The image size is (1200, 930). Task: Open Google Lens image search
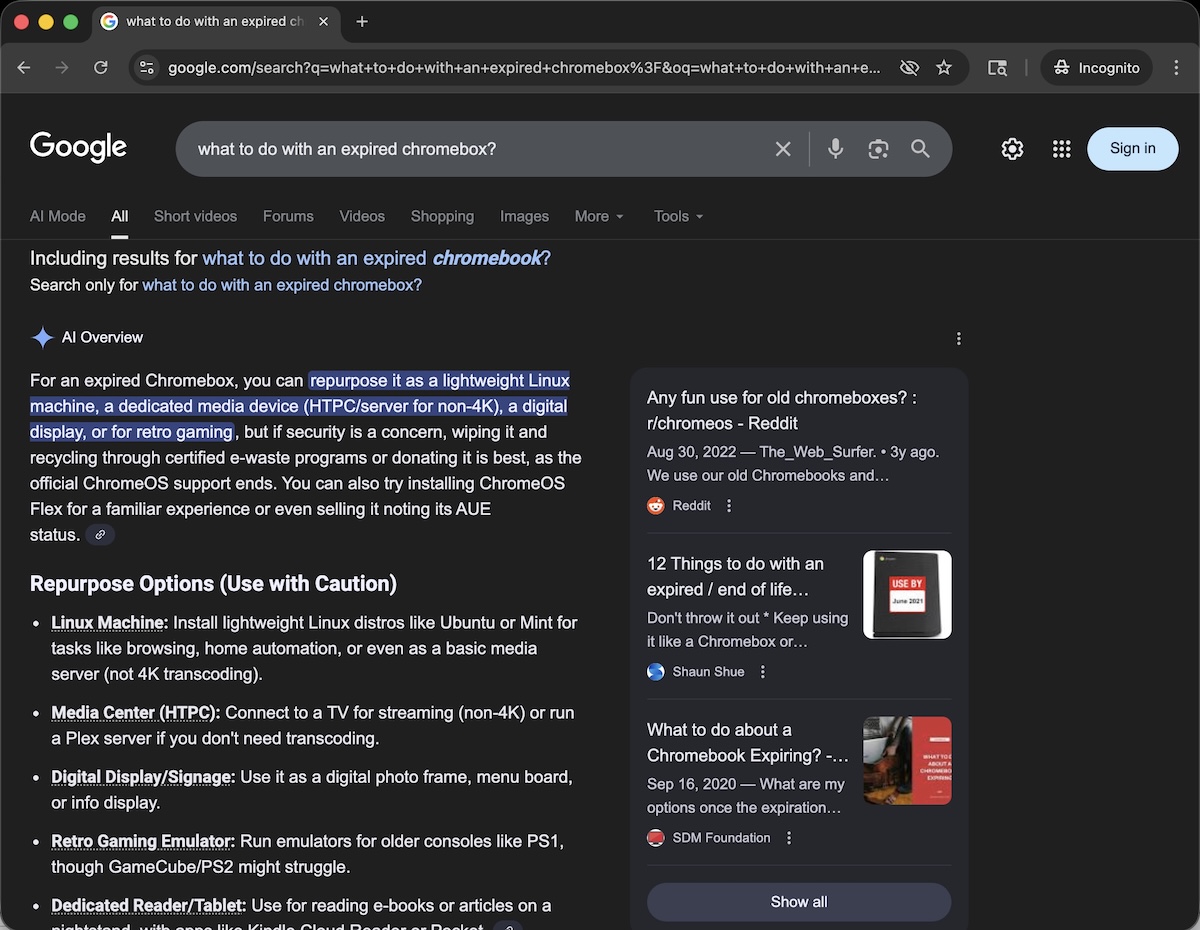point(878,148)
